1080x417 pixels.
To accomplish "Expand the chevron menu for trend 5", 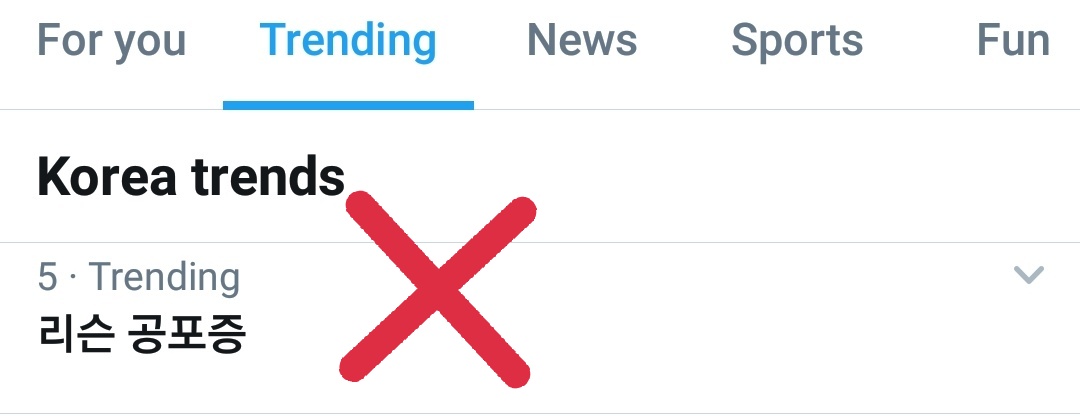I will 1029,274.
